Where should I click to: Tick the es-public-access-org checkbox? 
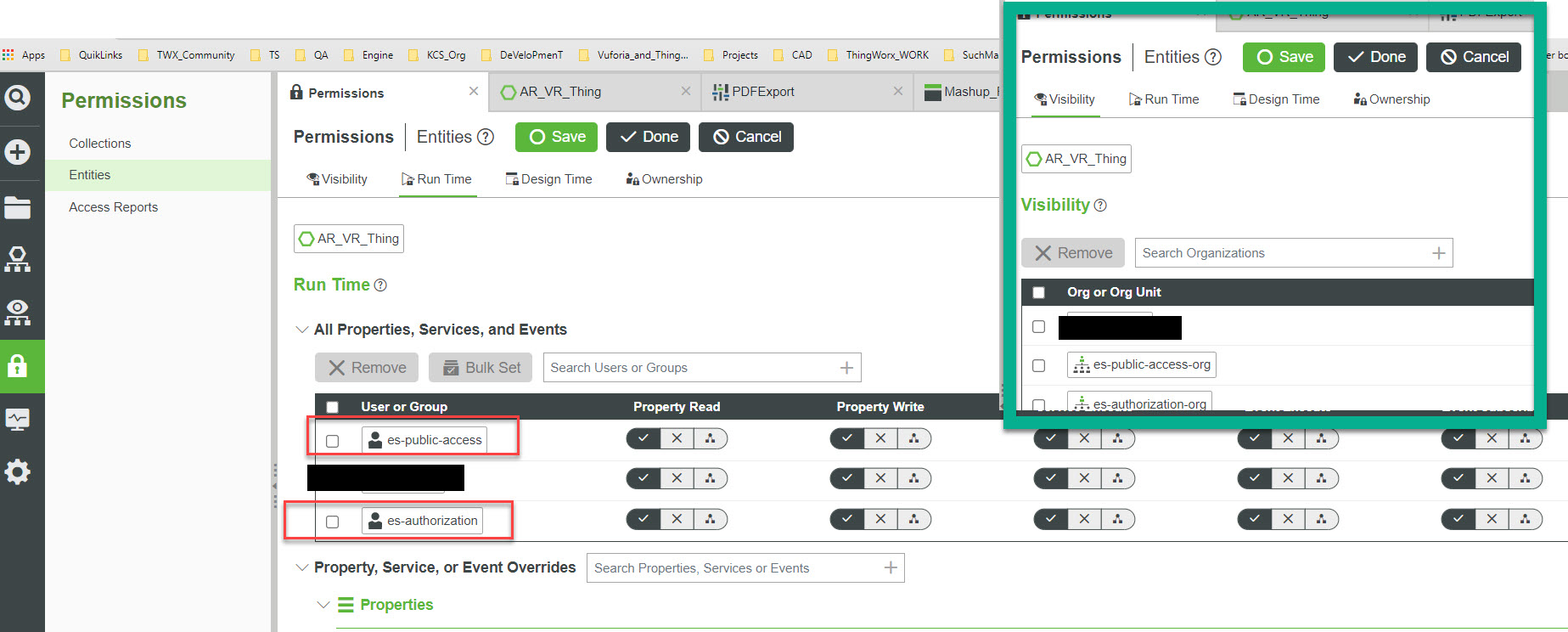pos(1038,365)
